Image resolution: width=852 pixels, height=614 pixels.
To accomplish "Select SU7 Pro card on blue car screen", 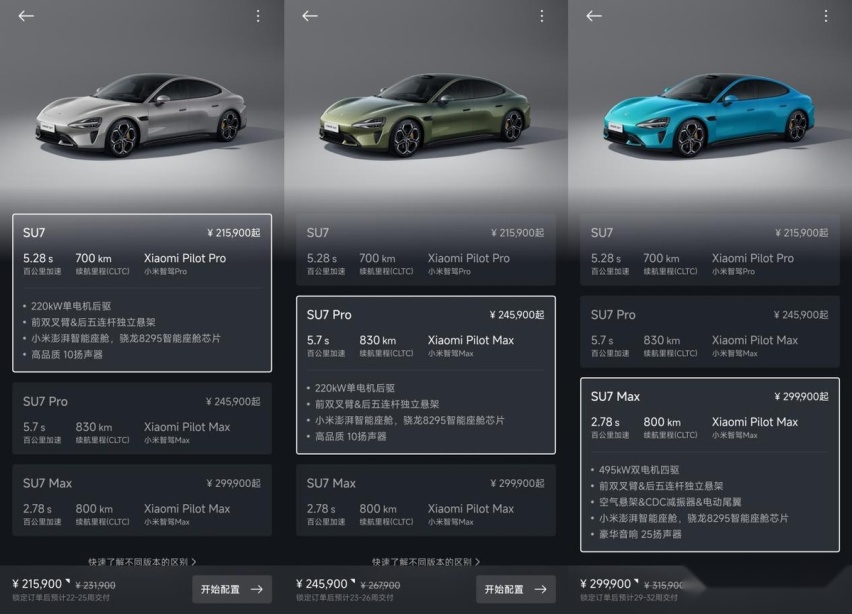I will pos(710,331).
